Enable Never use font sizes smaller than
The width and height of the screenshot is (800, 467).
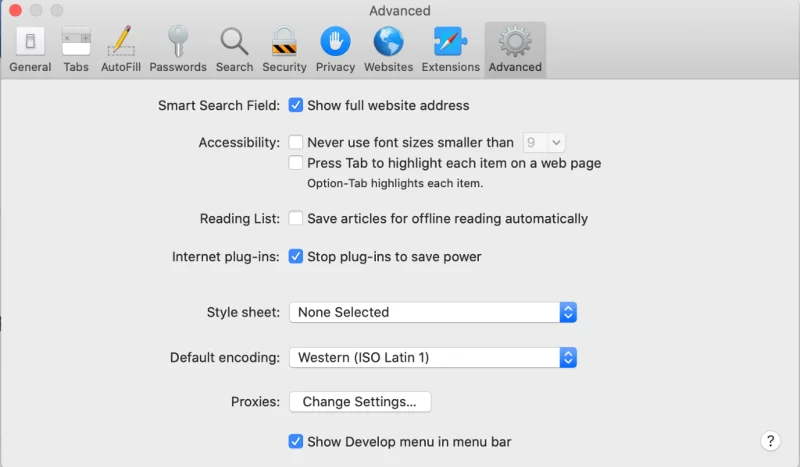pyautogui.click(x=295, y=142)
